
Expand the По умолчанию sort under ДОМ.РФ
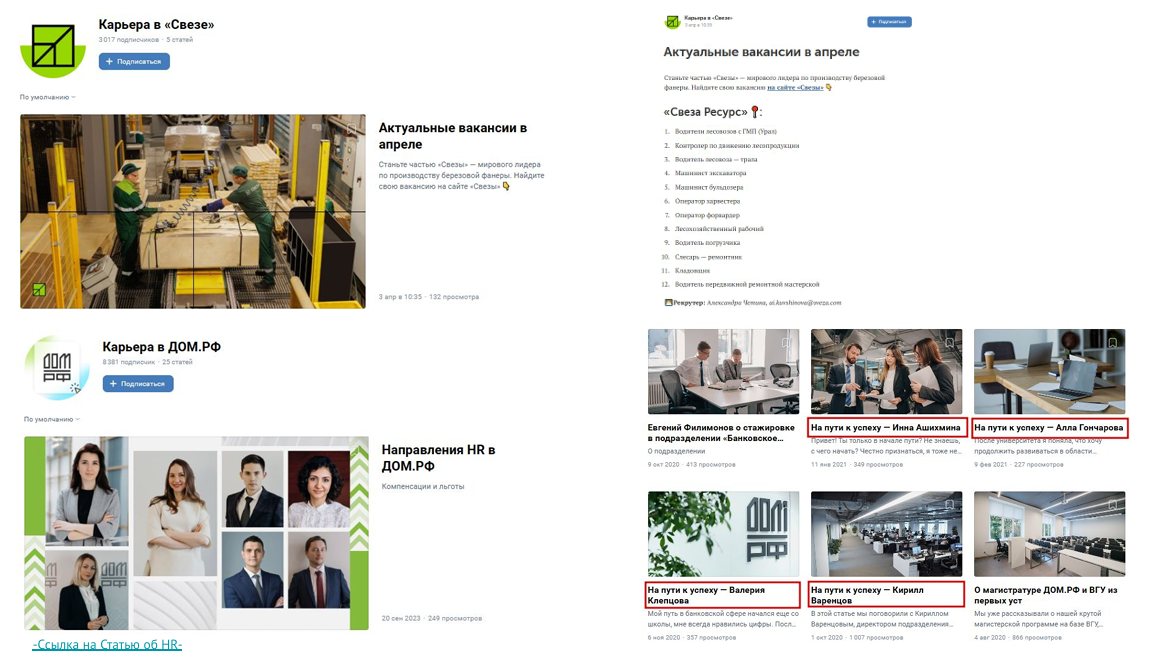(x=51, y=419)
